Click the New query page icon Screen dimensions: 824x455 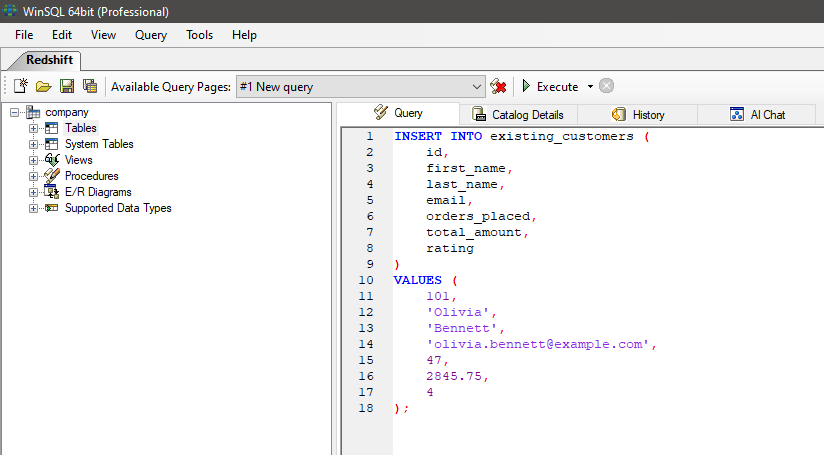[20, 86]
